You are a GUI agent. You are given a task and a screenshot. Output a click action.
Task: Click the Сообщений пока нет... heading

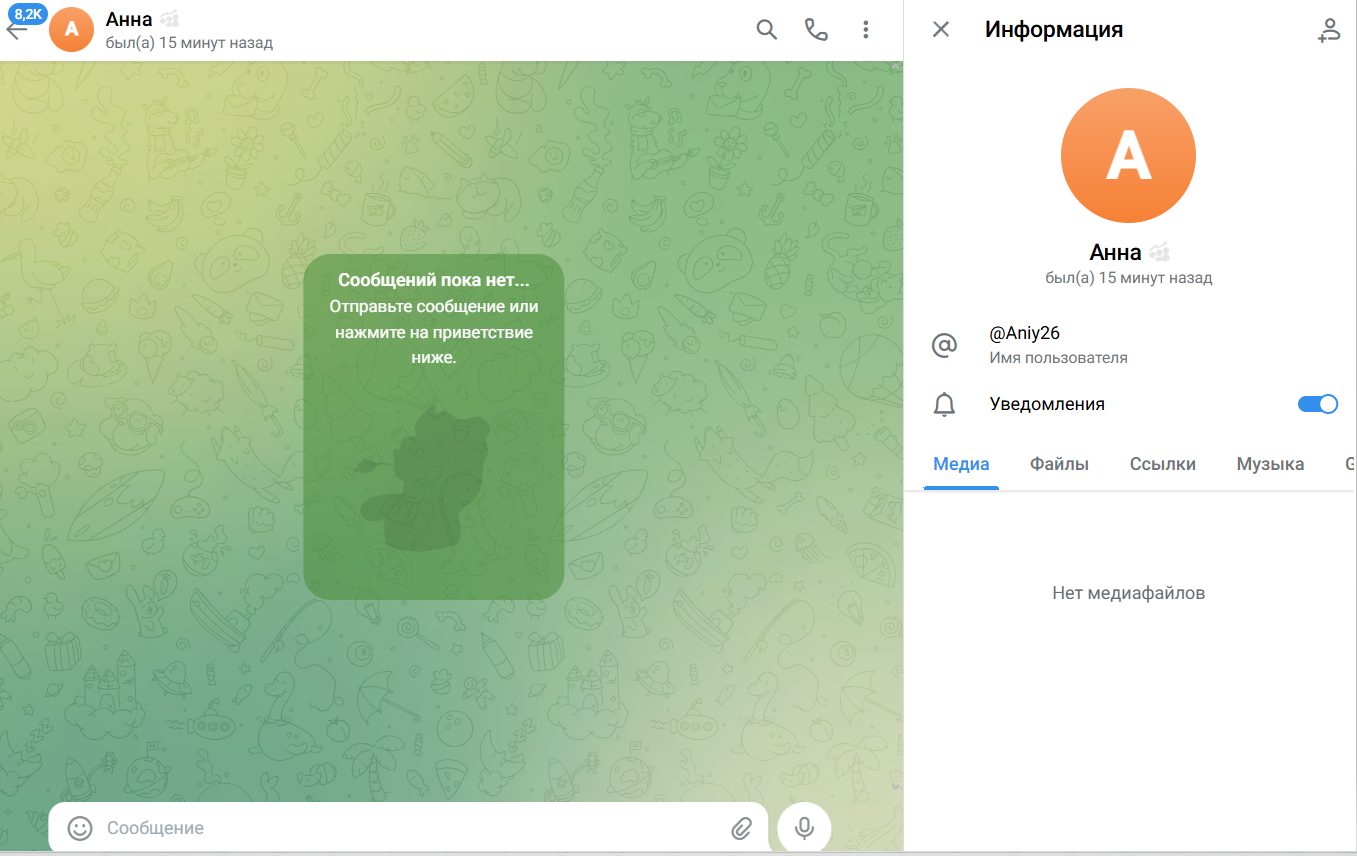(x=433, y=280)
